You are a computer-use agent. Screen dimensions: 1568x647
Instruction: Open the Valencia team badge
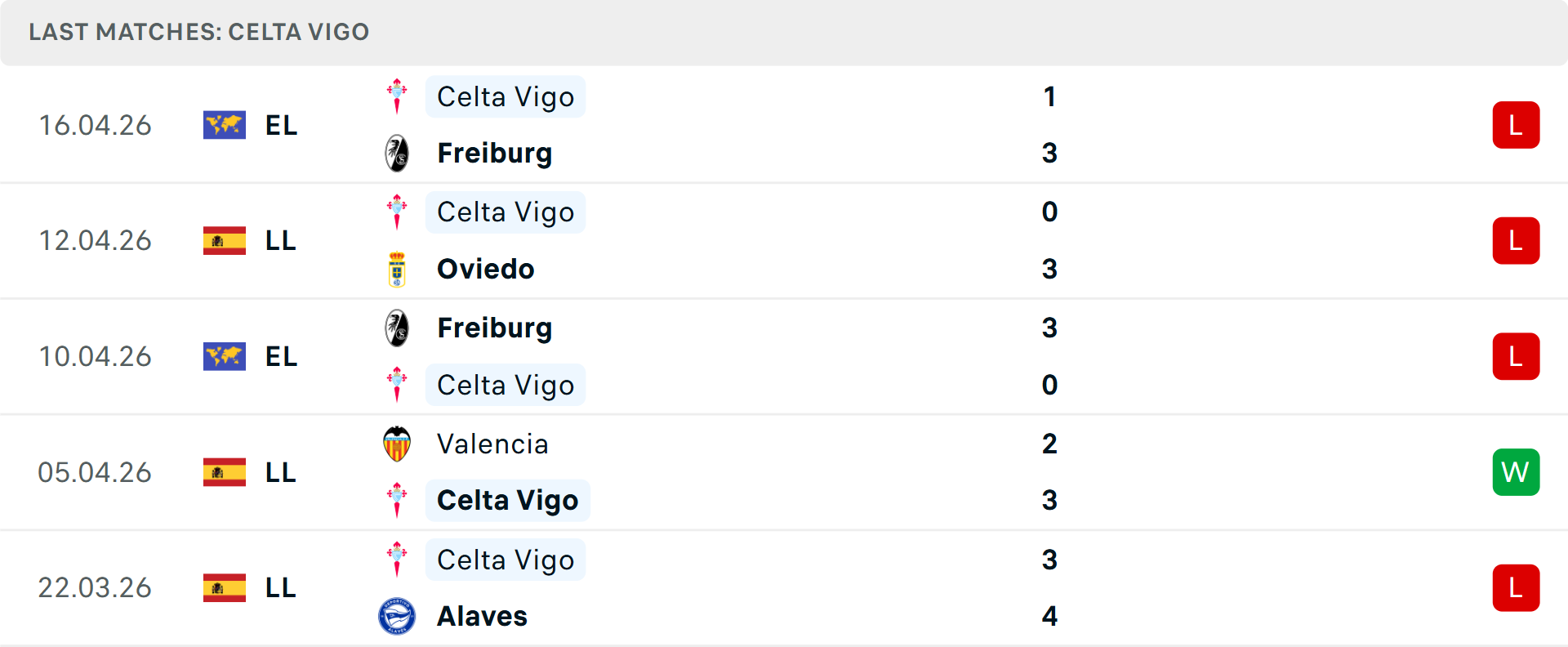click(397, 444)
